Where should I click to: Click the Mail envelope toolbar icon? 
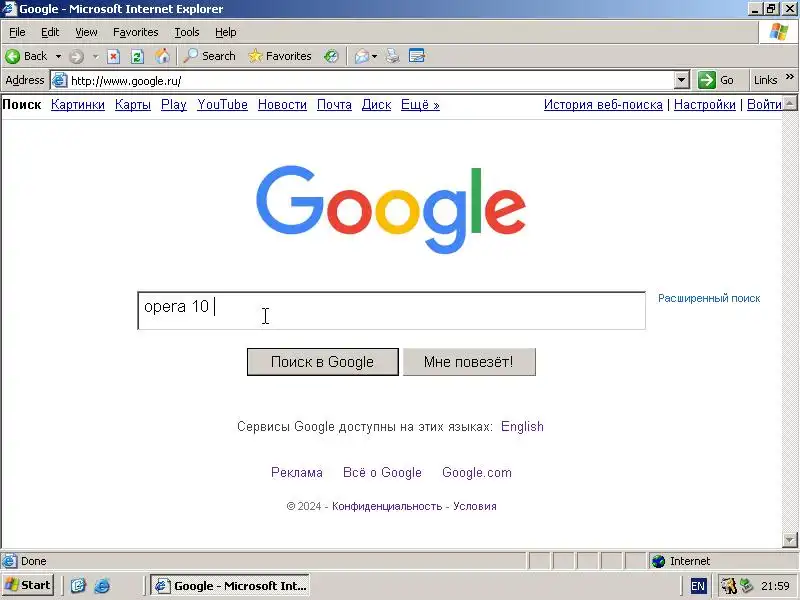[x=362, y=56]
